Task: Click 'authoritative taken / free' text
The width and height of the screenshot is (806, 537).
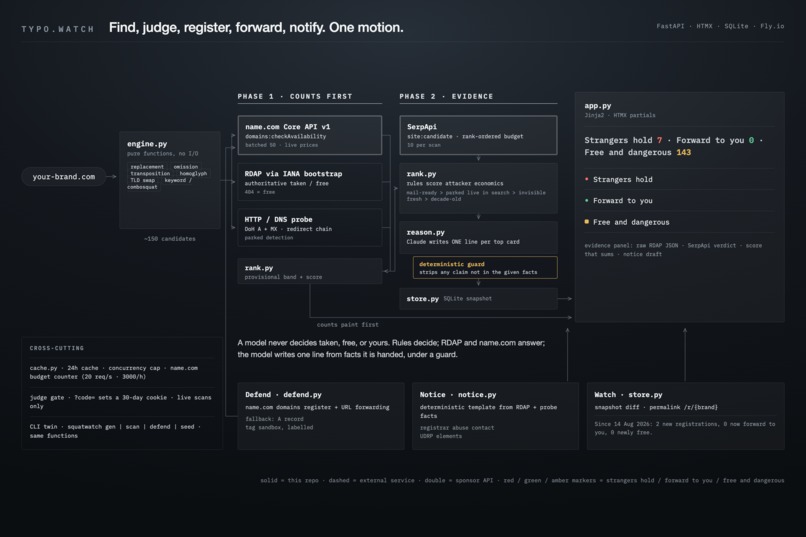Action: coord(286,183)
